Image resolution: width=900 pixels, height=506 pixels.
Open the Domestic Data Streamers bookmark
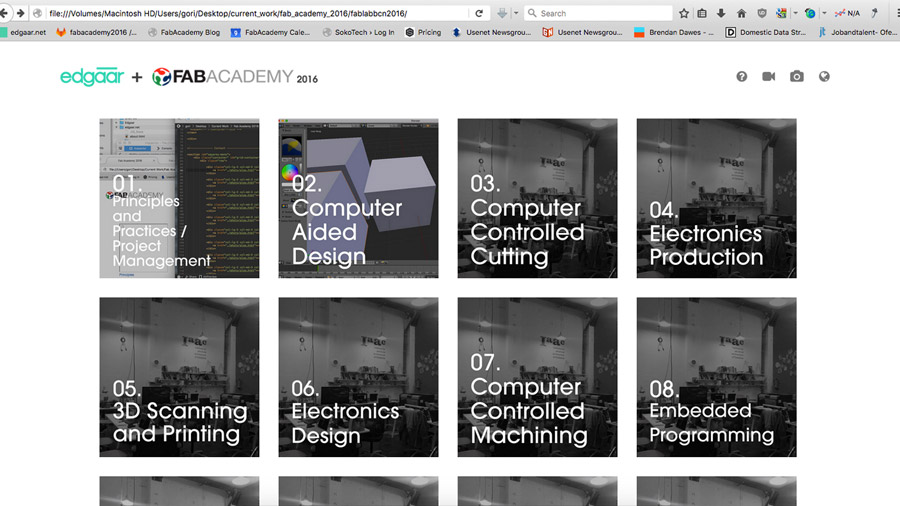tap(766, 33)
